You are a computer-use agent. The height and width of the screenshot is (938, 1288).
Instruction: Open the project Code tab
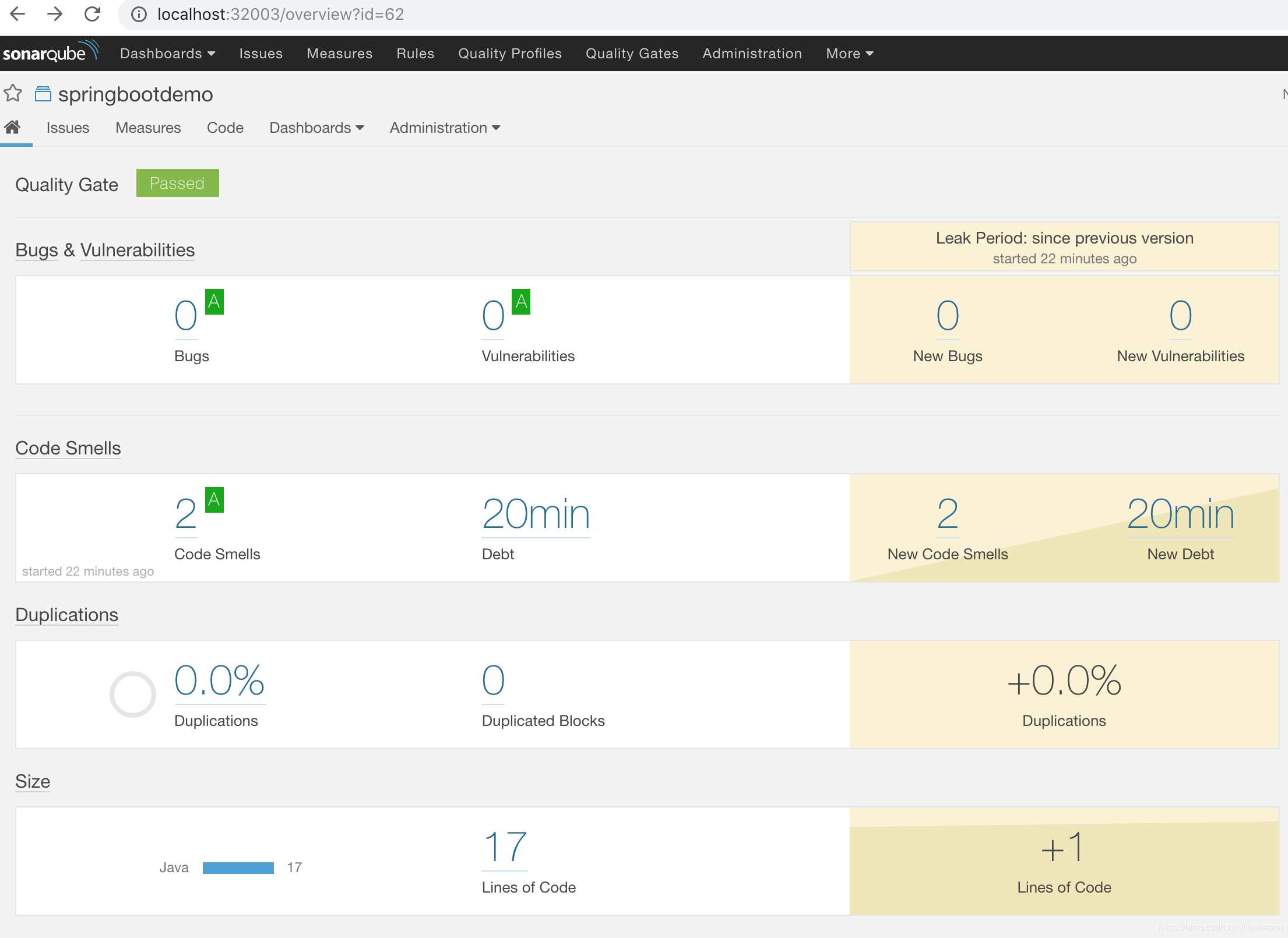click(x=225, y=128)
